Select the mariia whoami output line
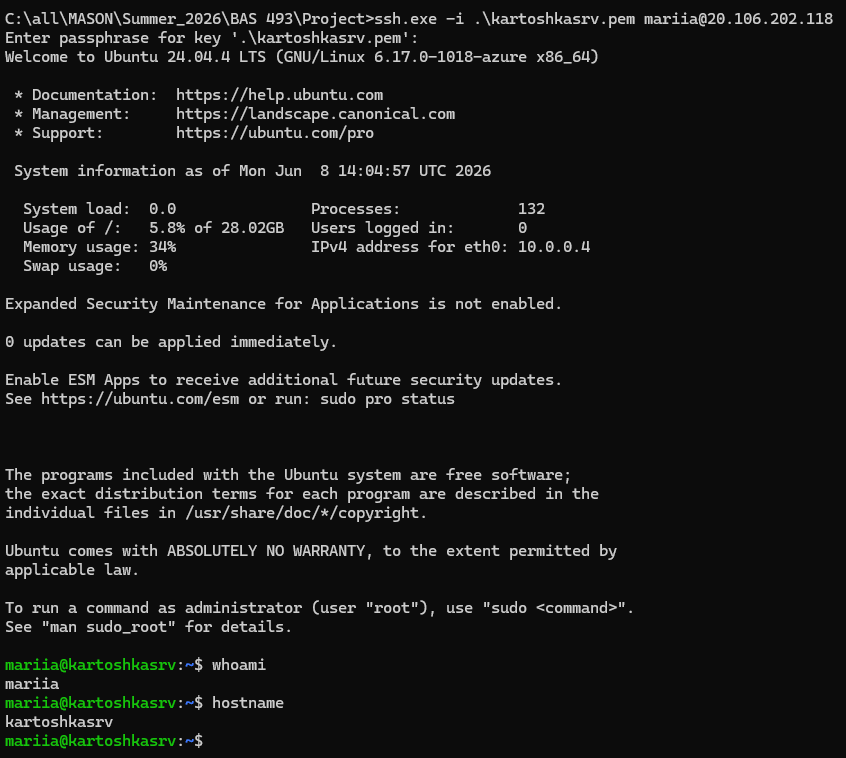This screenshot has height=758, width=846. click(32, 684)
